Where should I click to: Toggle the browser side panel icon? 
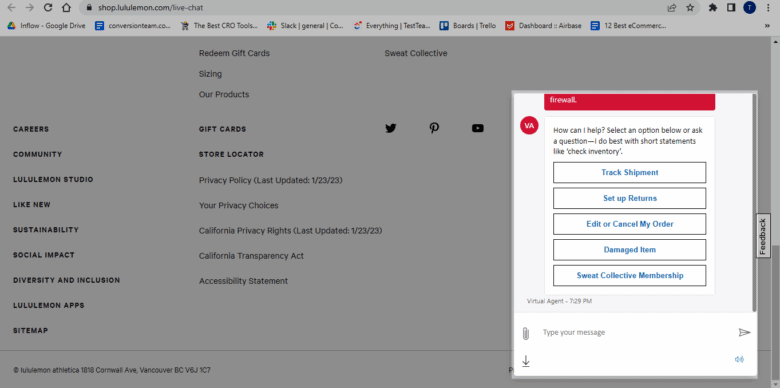(x=731, y=7)
